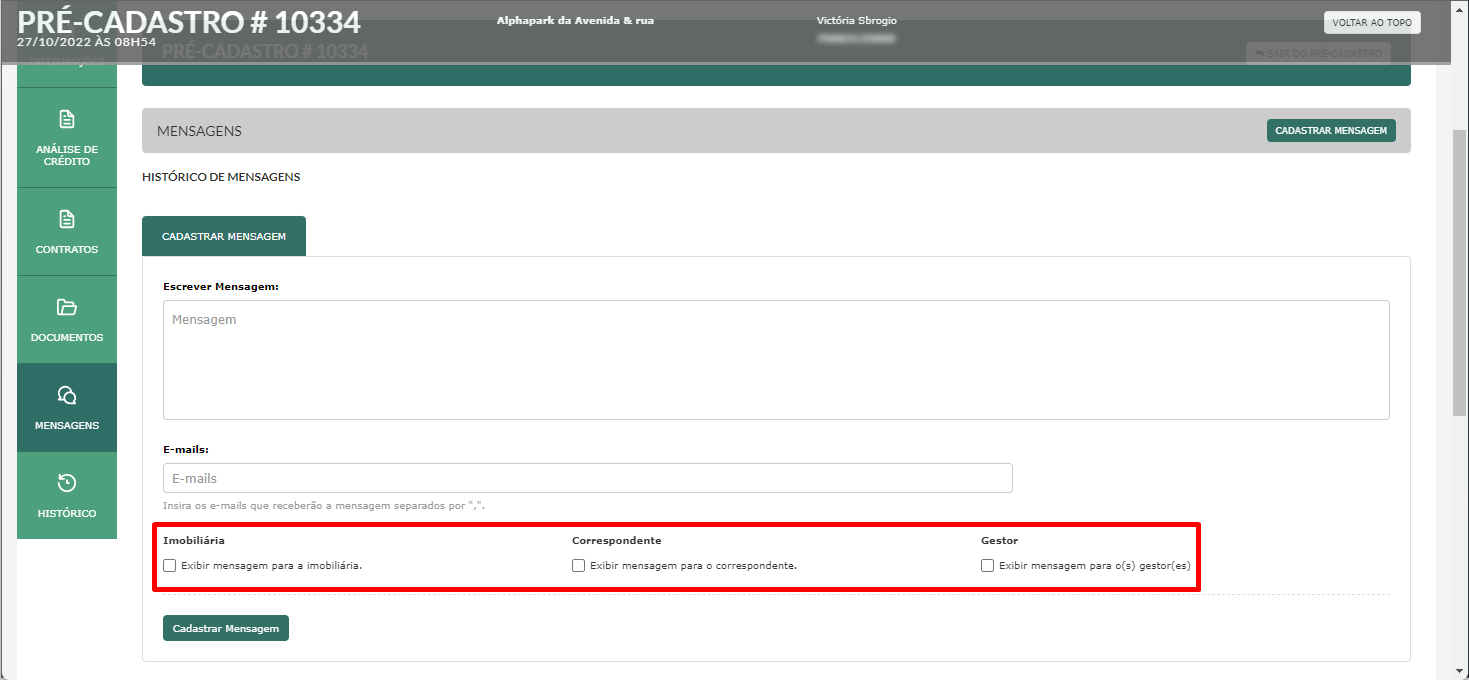Click the Victória Sbrogio name in header
The height and width of the screenshot is (680, 1469).
[857, 21]
